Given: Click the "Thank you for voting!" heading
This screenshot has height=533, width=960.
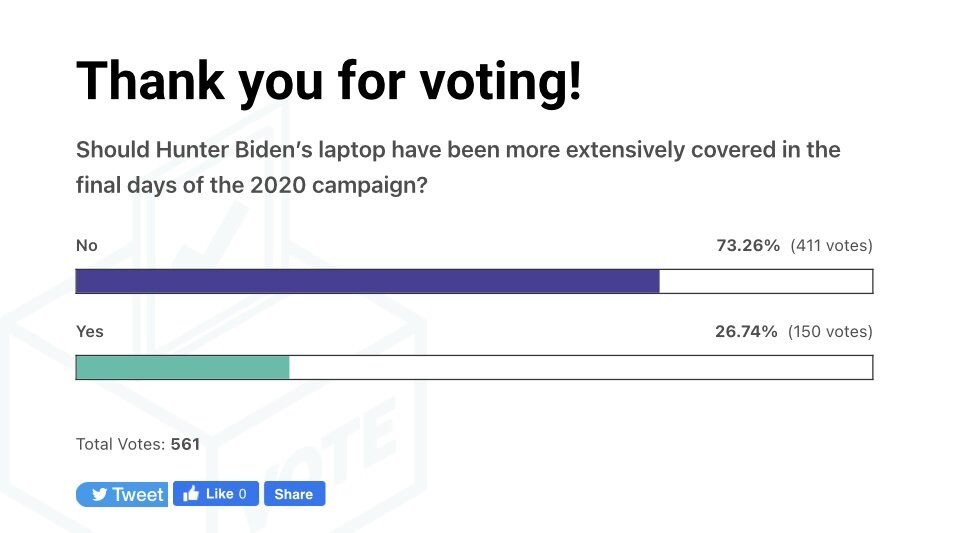Looking at the screenshot, I should 329,81.
